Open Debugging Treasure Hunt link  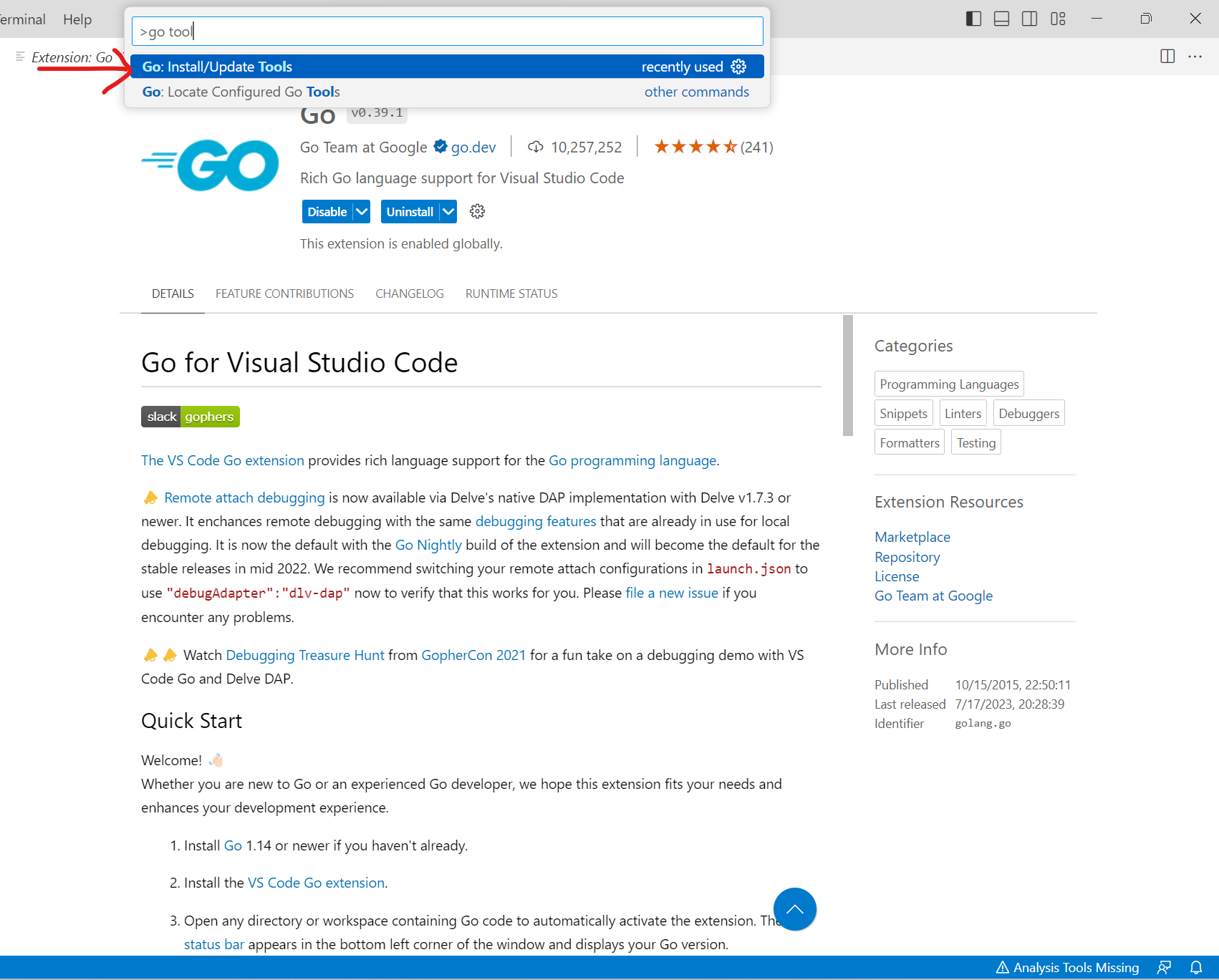pos(305,655)
